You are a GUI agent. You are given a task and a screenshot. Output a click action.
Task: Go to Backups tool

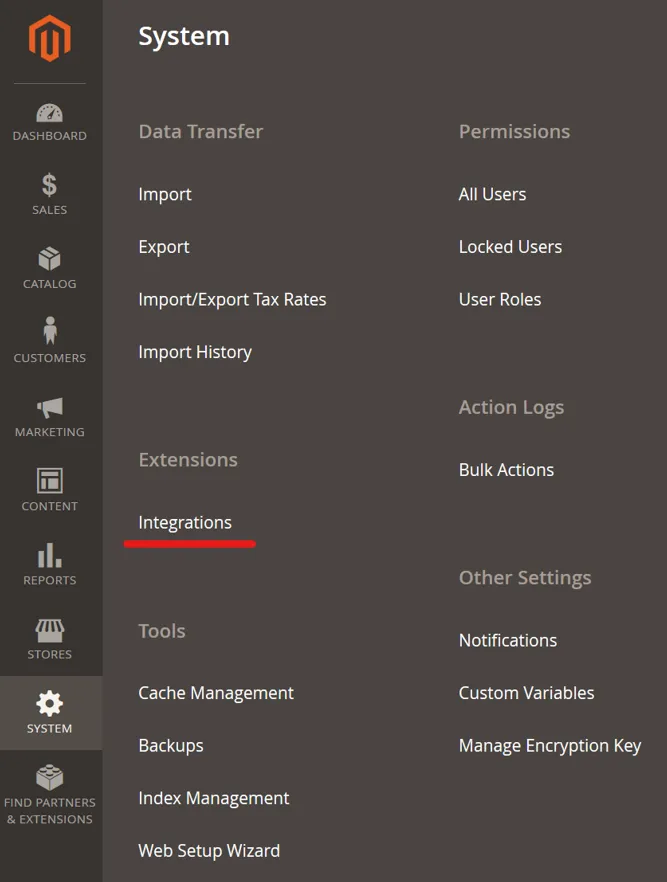[x=171, y=746]
